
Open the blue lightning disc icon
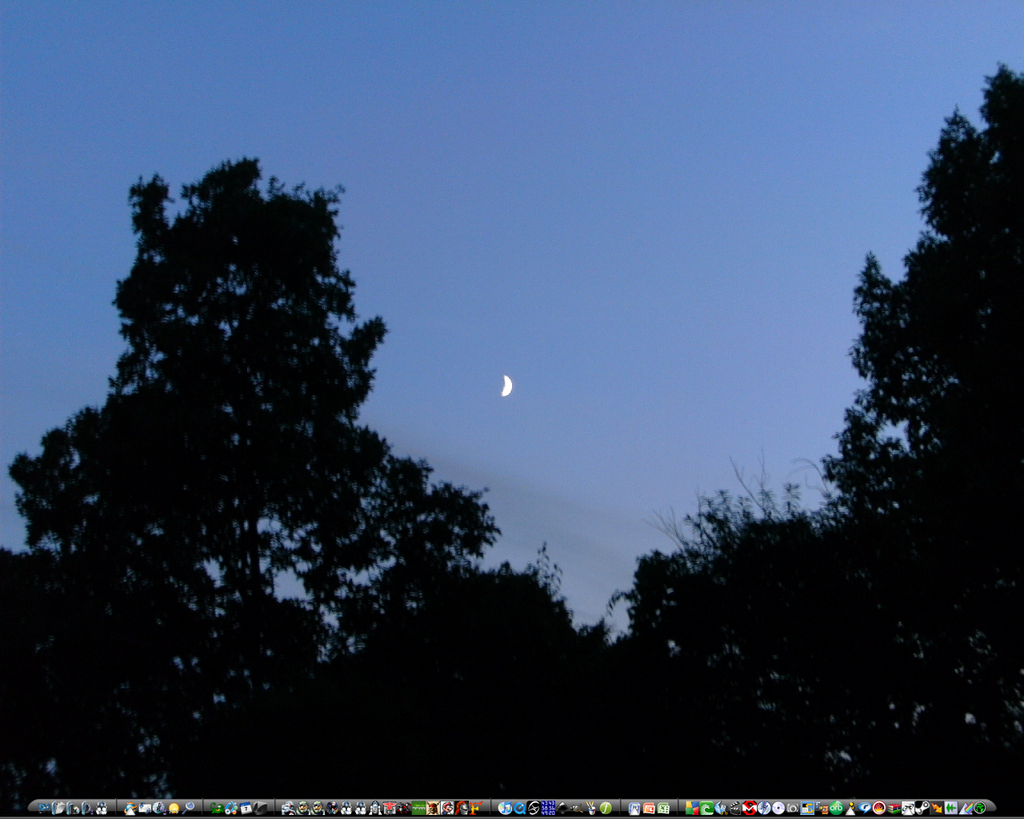click(764, 808)
